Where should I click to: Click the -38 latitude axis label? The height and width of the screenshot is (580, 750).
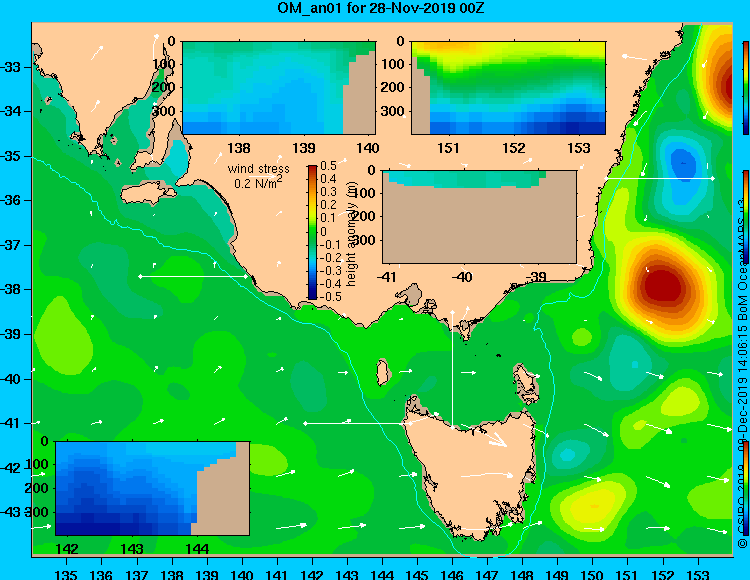point(11,289)
